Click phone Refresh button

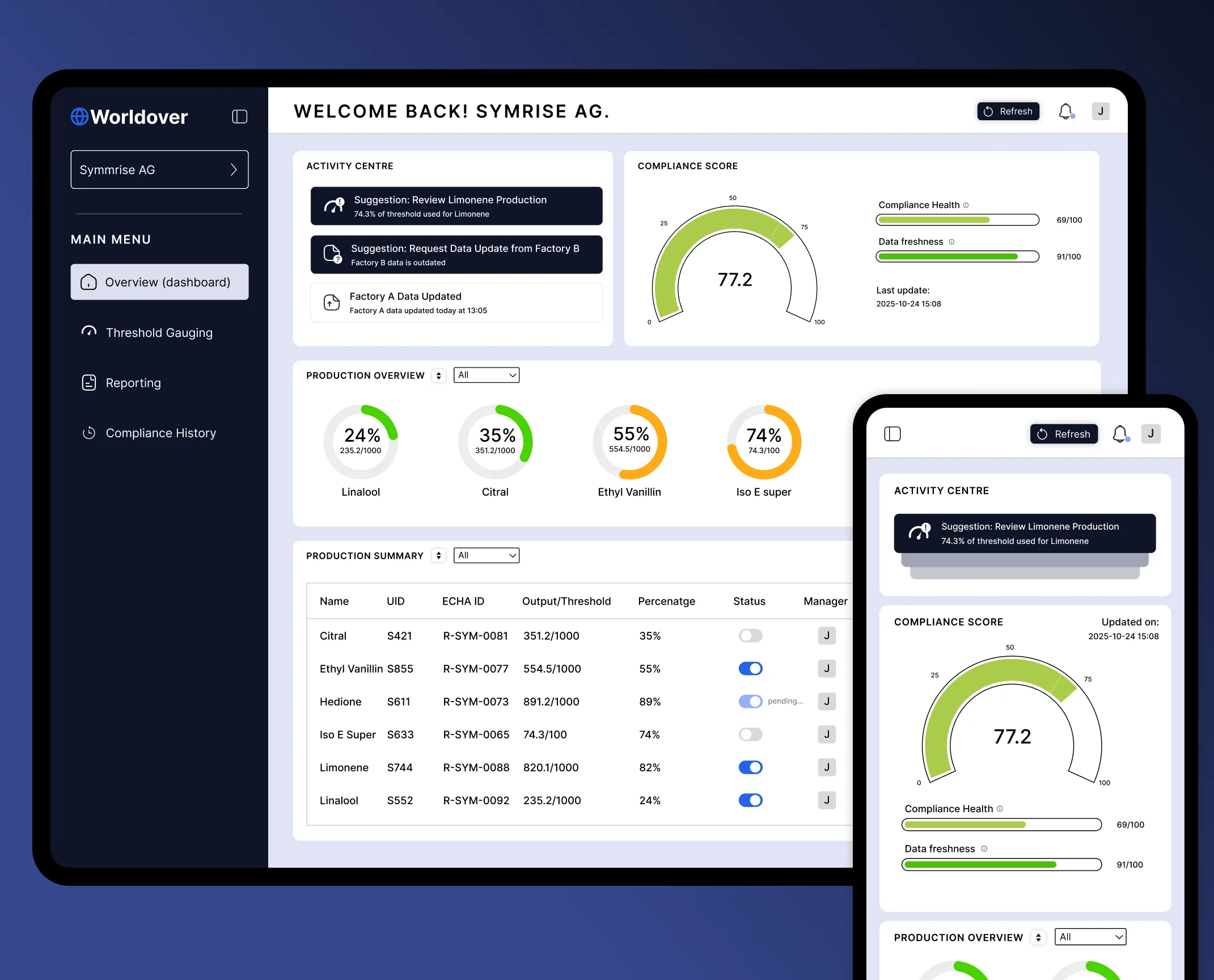pyautogui.click(x=1064, y=434)
